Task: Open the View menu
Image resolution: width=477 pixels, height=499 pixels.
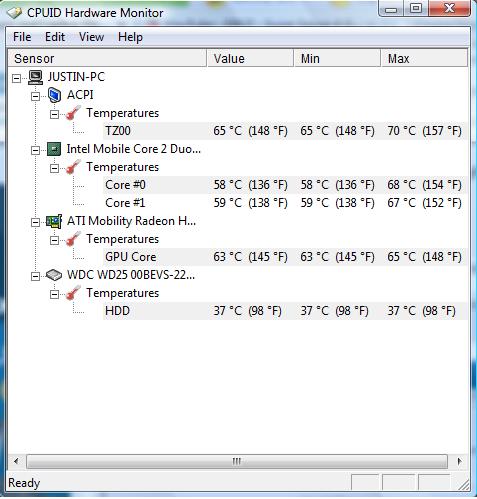Action: tap(91, 37)
